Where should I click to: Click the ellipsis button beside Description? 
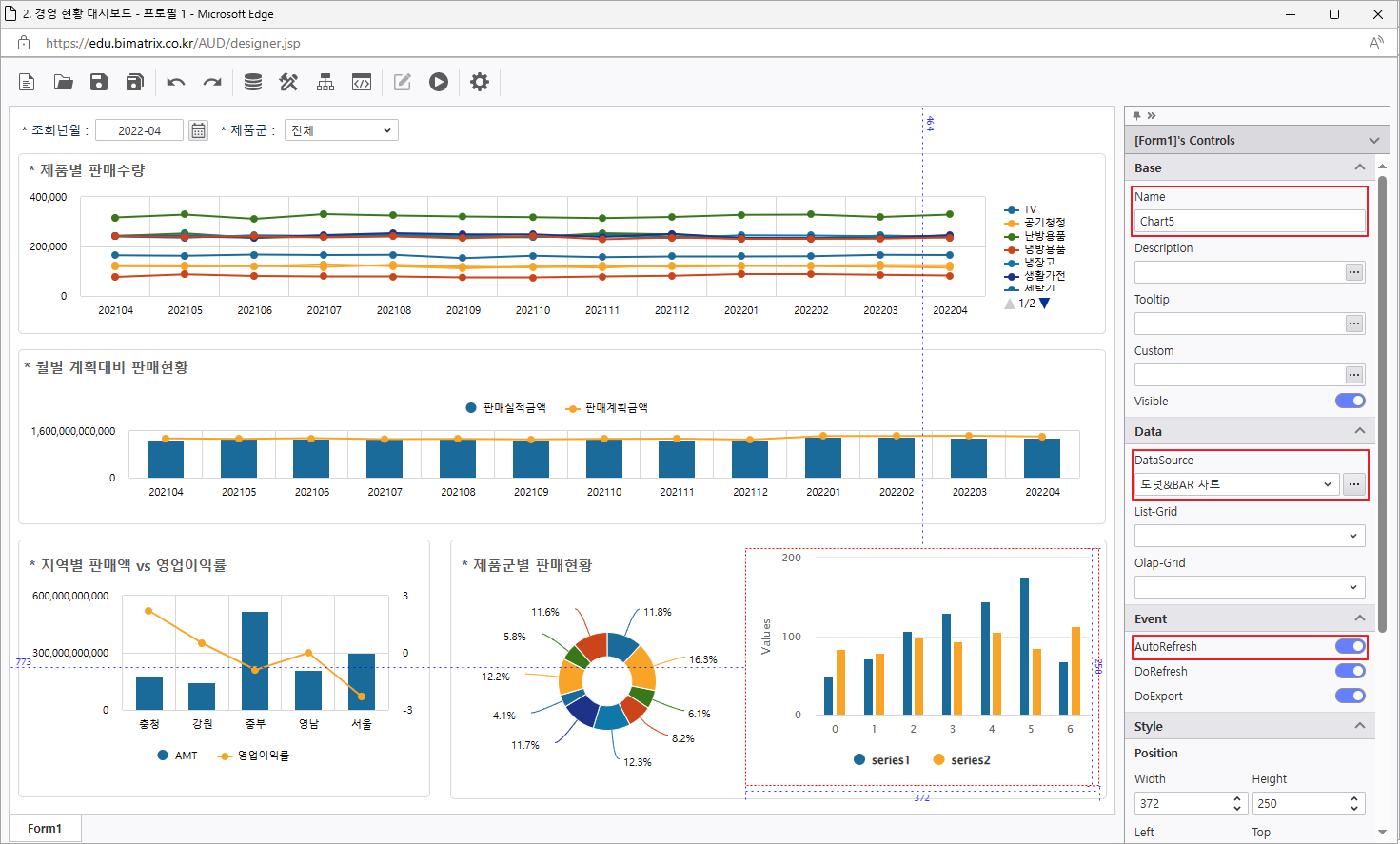point(1353,272)
